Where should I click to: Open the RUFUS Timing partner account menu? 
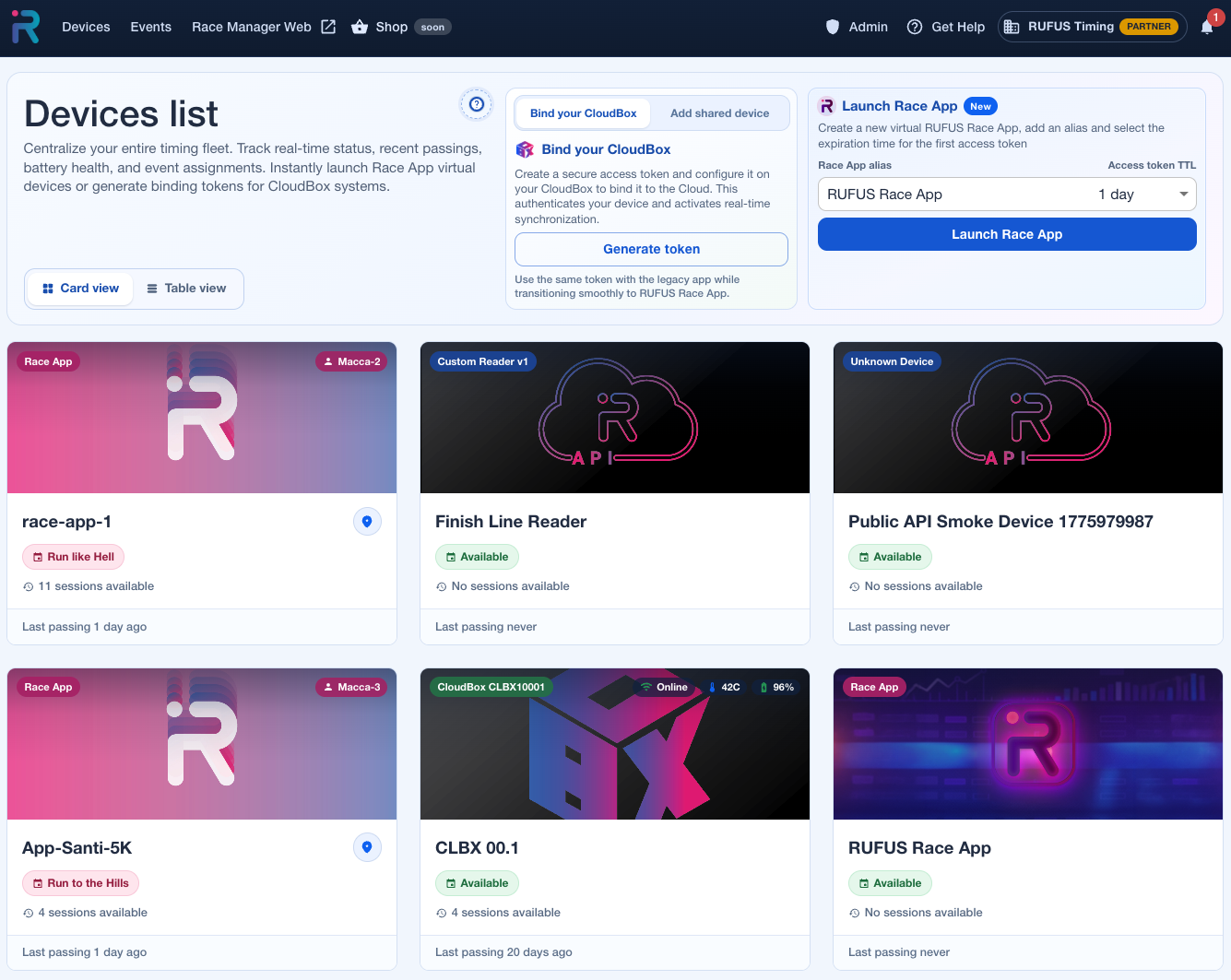pyautogui.click(x=1093, y=27)
